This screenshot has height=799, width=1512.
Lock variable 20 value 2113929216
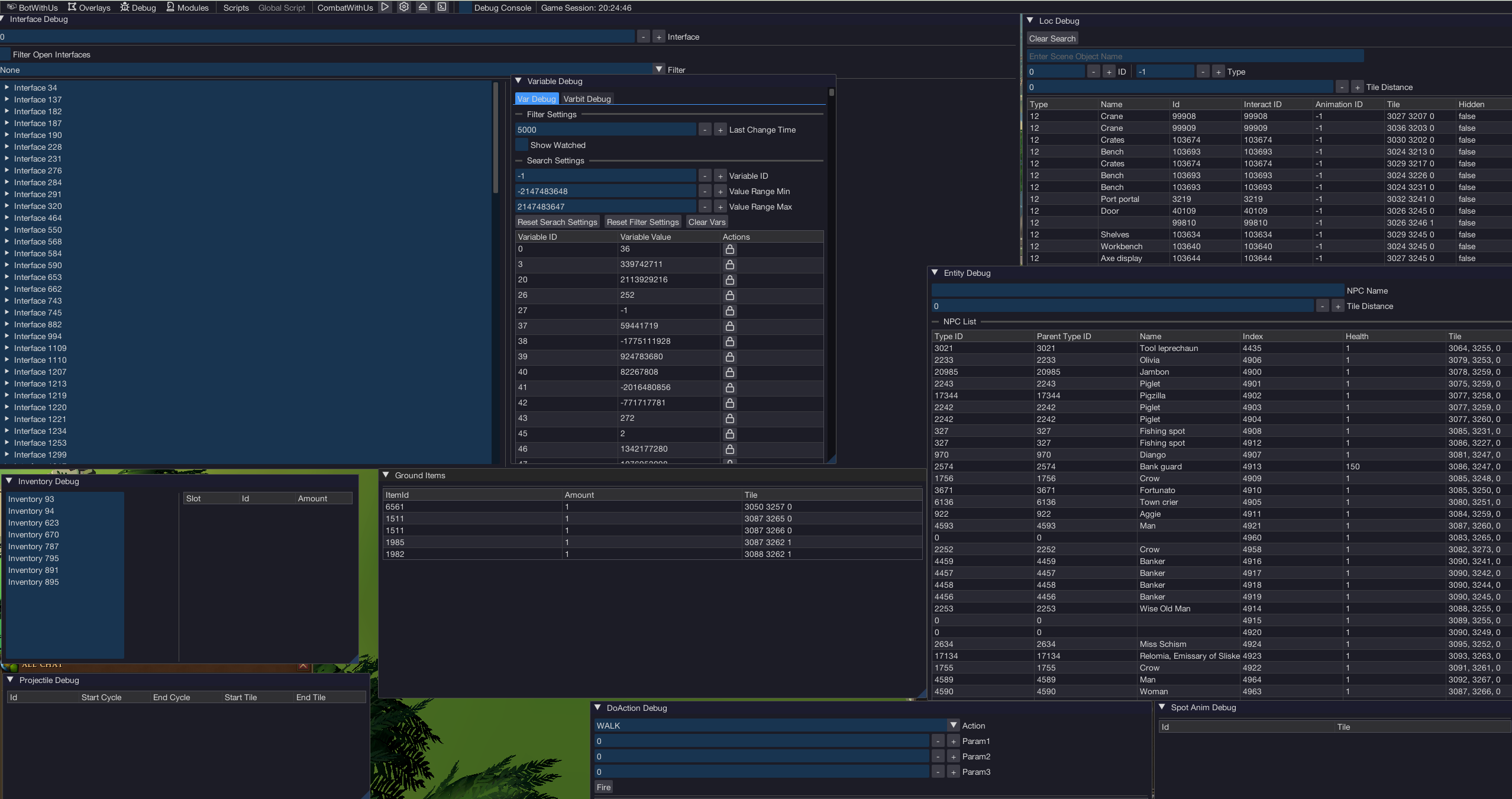[730, 280]
